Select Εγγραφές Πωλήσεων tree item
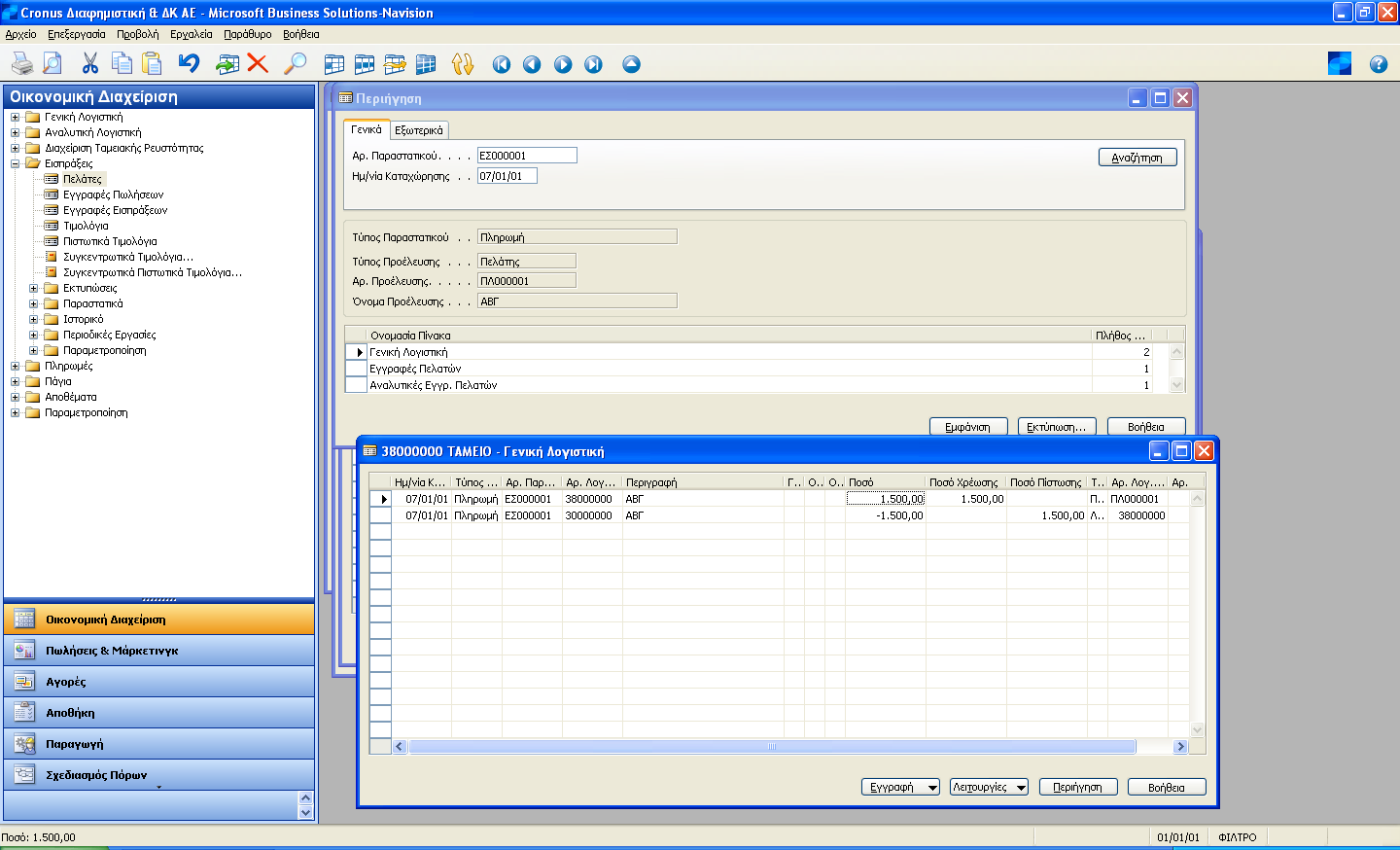1400x850 pixels. (114, 195)
